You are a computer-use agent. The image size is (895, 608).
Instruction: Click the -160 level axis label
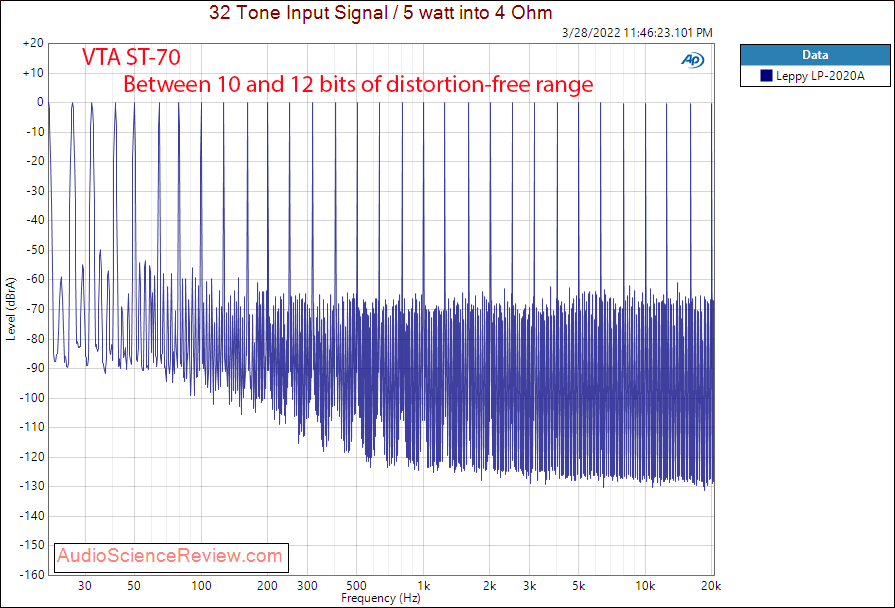click(32, 574)
